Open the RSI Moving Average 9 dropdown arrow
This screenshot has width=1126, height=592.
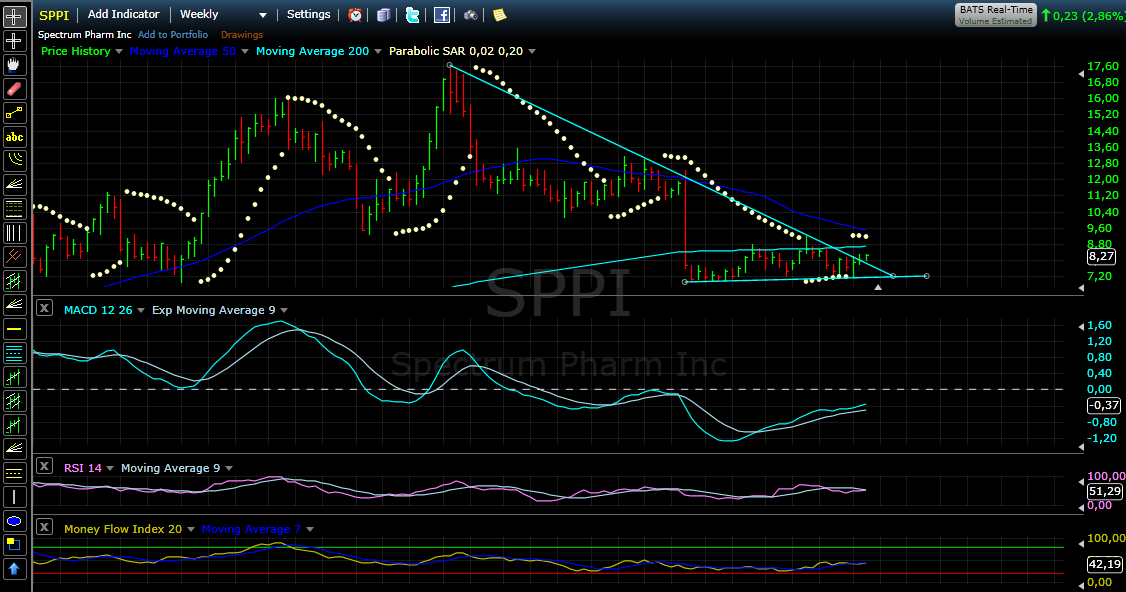click(229, 468)
